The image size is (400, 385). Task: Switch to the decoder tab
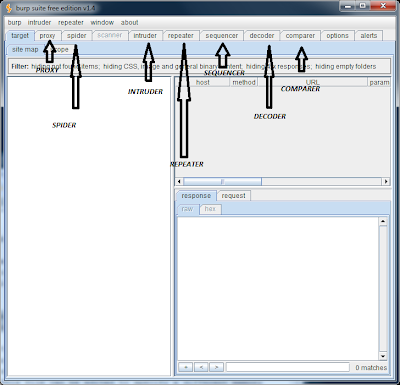point(262,36)
